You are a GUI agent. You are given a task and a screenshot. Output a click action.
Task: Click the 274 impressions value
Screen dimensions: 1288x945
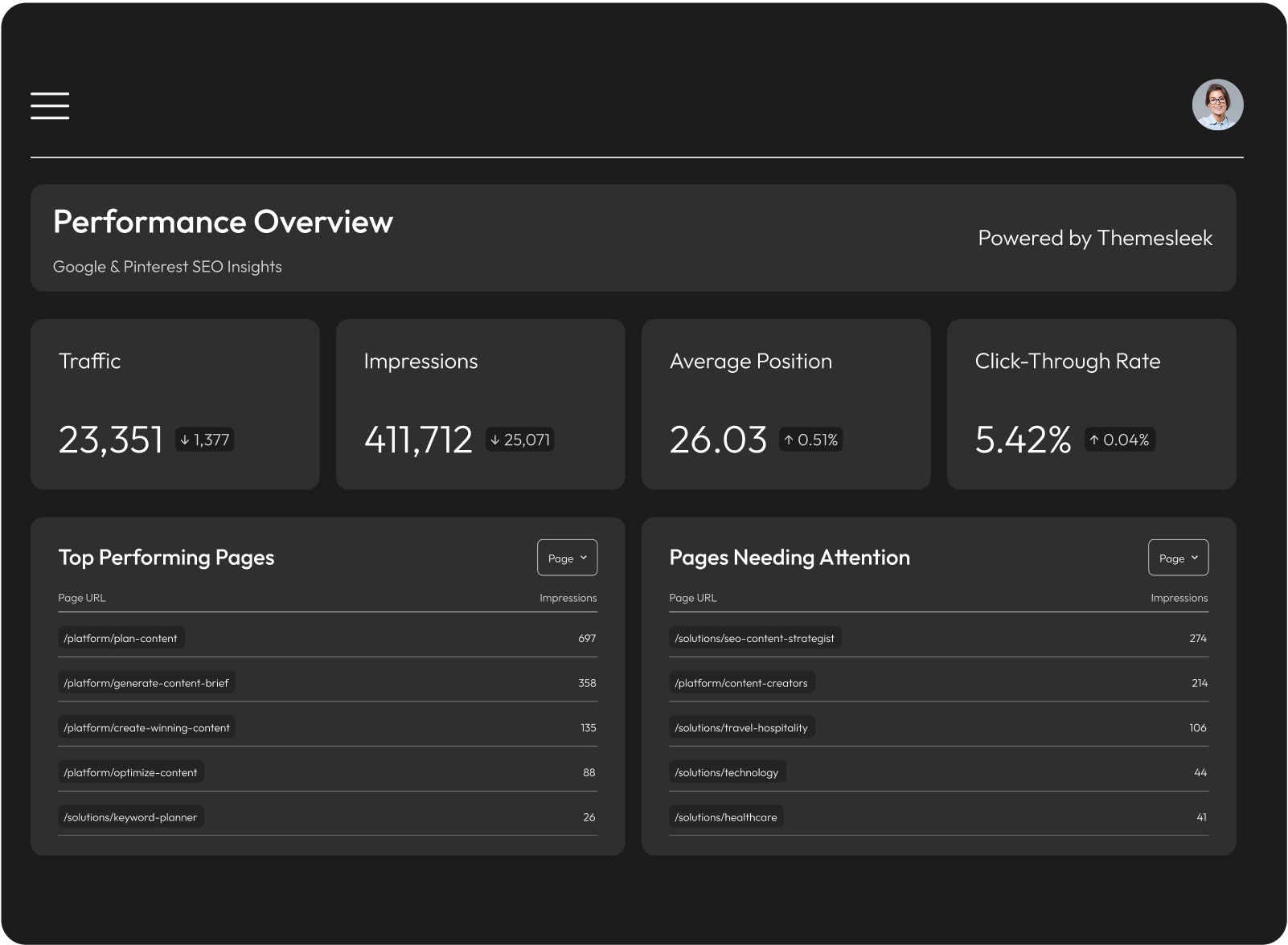coord(1198,638)
